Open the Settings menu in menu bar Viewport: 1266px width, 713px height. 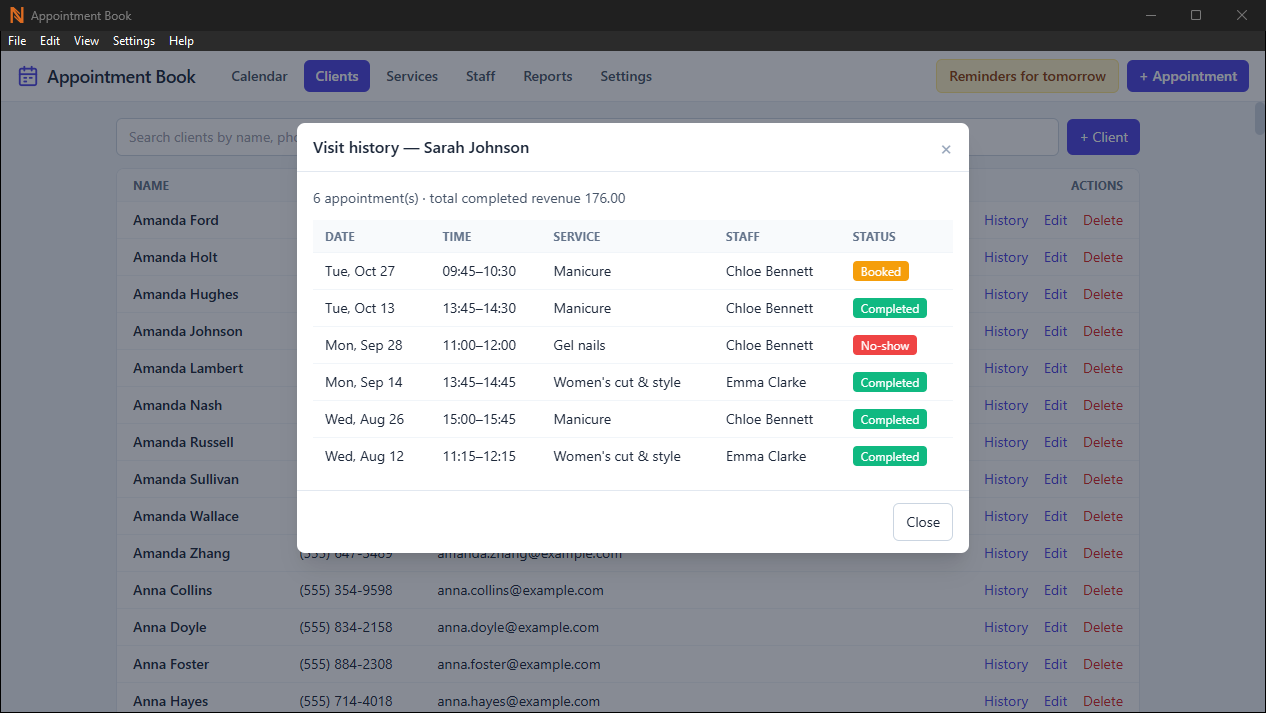(134, 41)
